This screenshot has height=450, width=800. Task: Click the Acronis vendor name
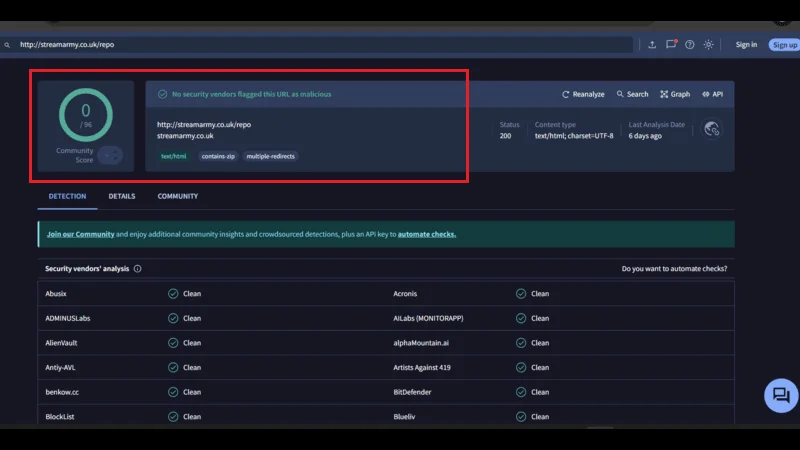tap(405, 294)
